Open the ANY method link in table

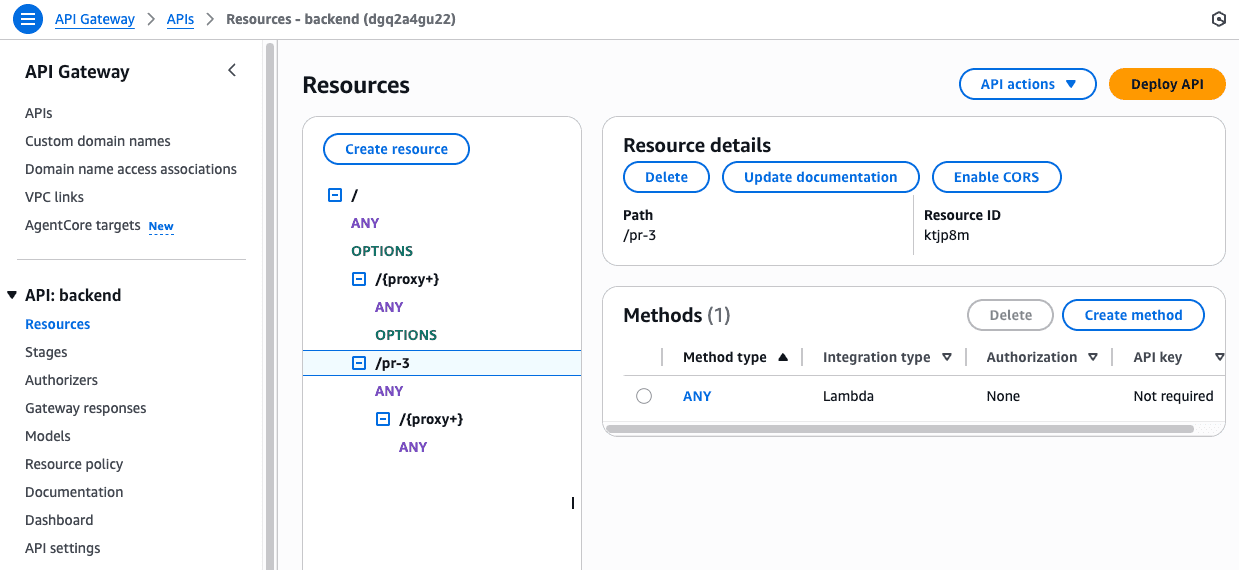(x=697, y=396)
